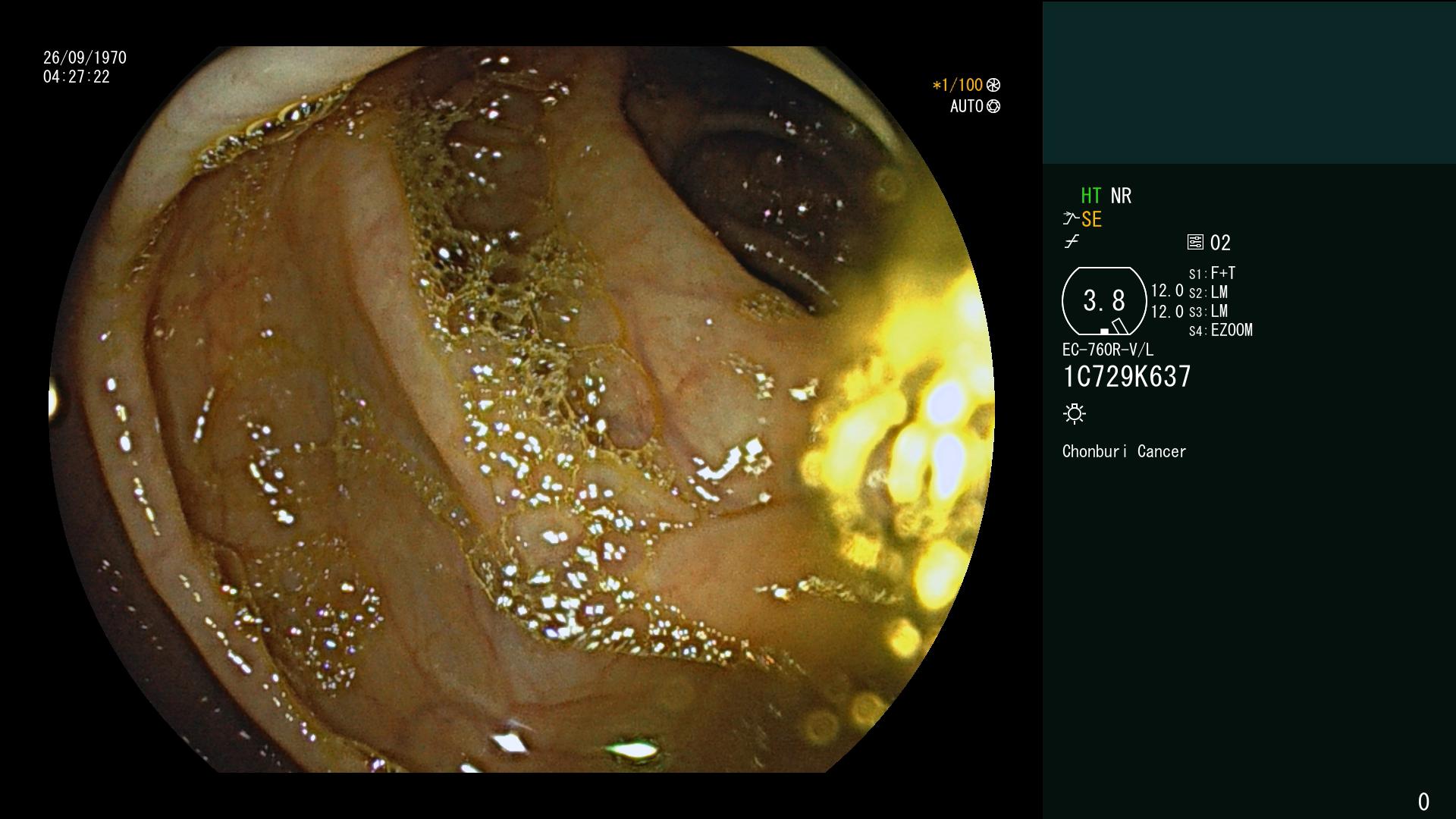The image size is (1456, 819).
Task: Click the lamp light source icon
Action: coord(1075,414)
